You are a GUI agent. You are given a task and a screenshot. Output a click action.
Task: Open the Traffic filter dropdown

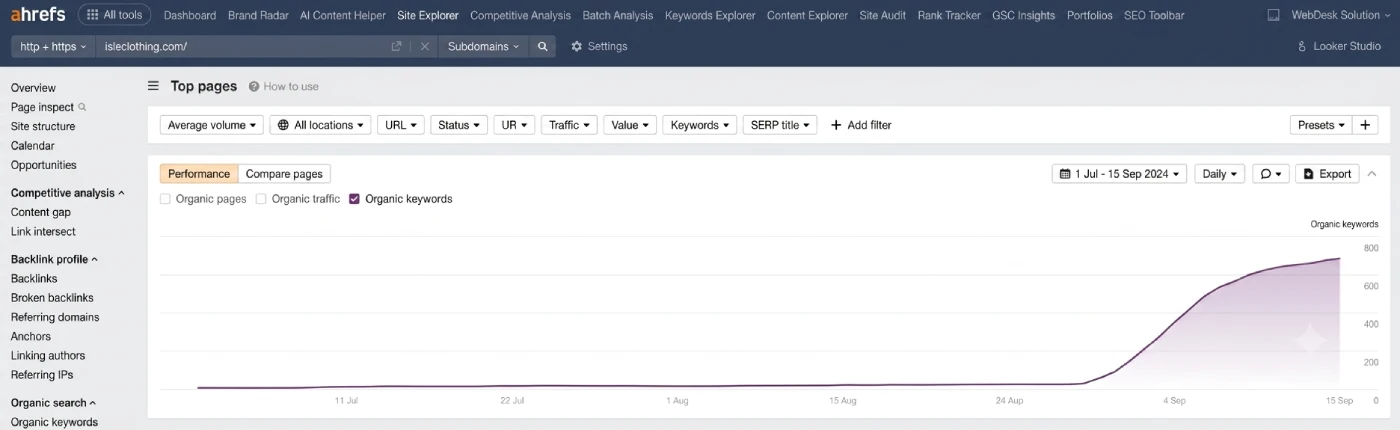coord(569,125)
